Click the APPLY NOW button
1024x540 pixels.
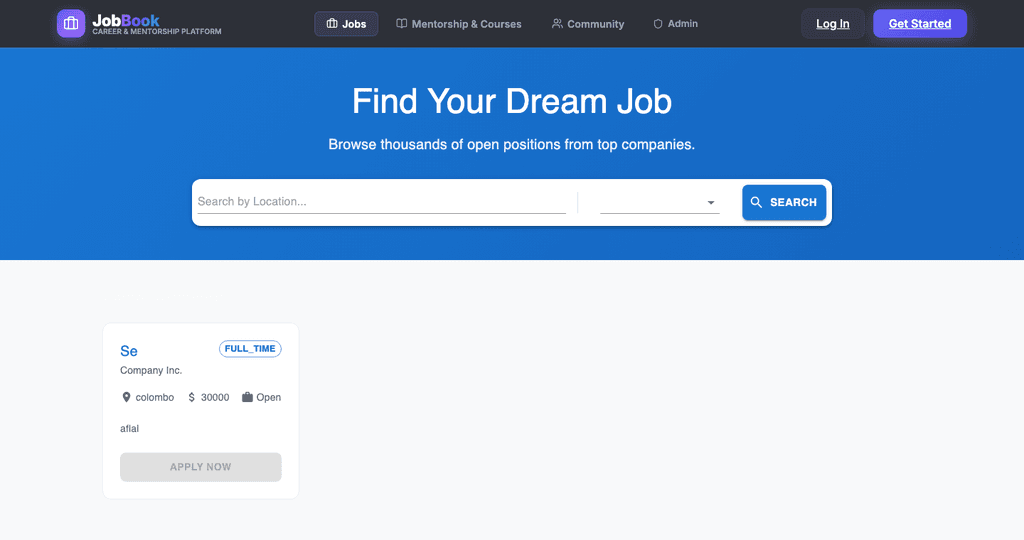pyautogui.click(x=200, y=467)
